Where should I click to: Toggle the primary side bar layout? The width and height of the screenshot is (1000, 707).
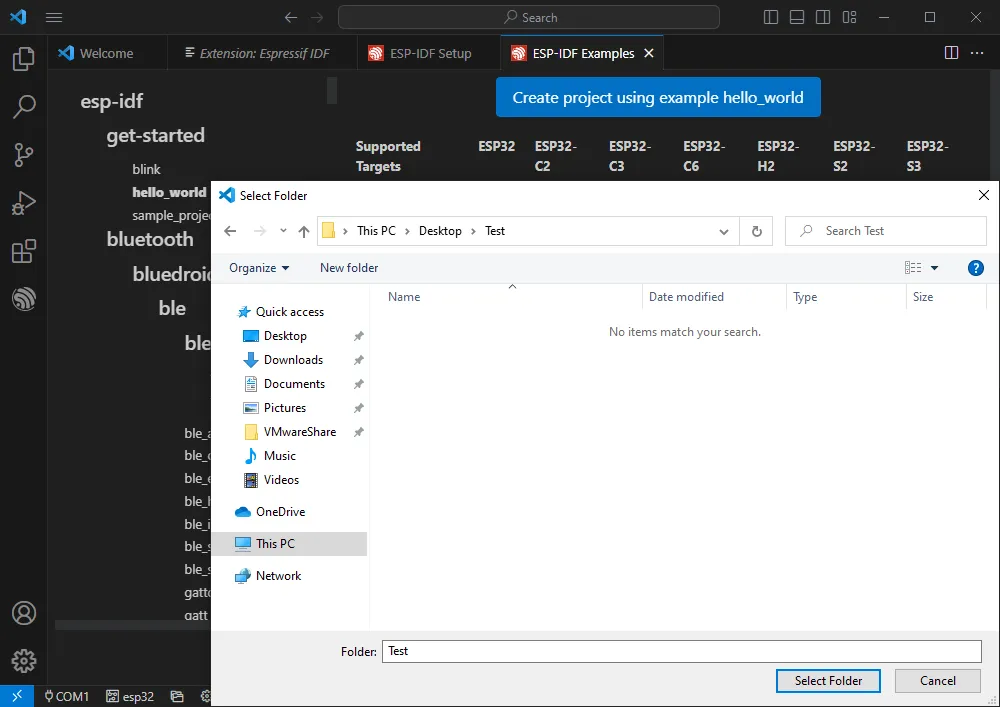[771, 17]
